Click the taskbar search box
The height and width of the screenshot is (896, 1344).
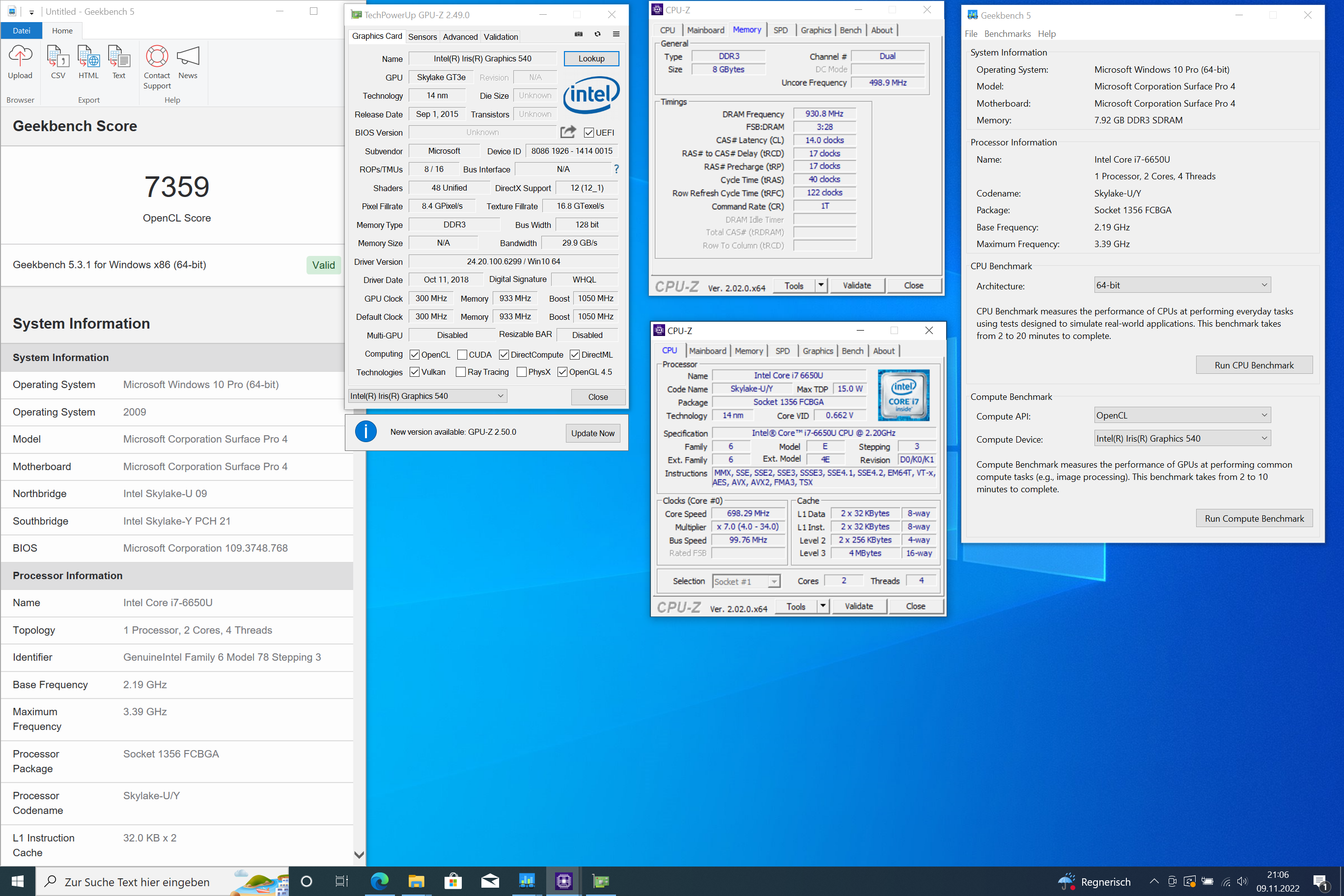163,881
